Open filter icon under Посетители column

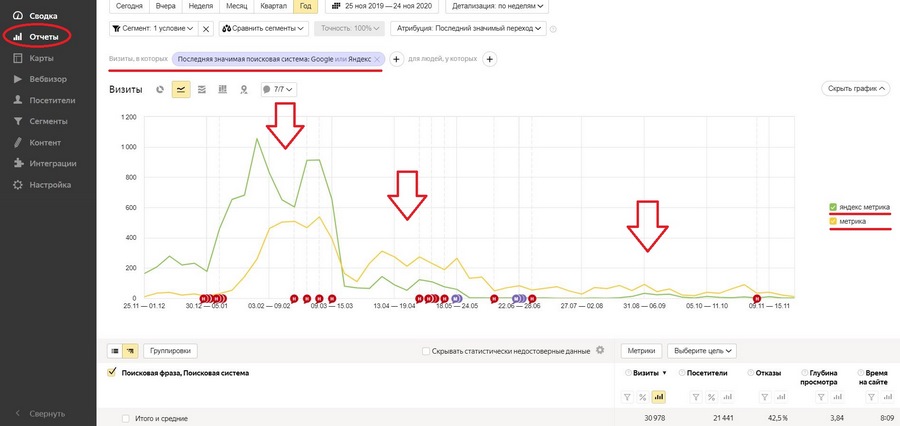696,397
